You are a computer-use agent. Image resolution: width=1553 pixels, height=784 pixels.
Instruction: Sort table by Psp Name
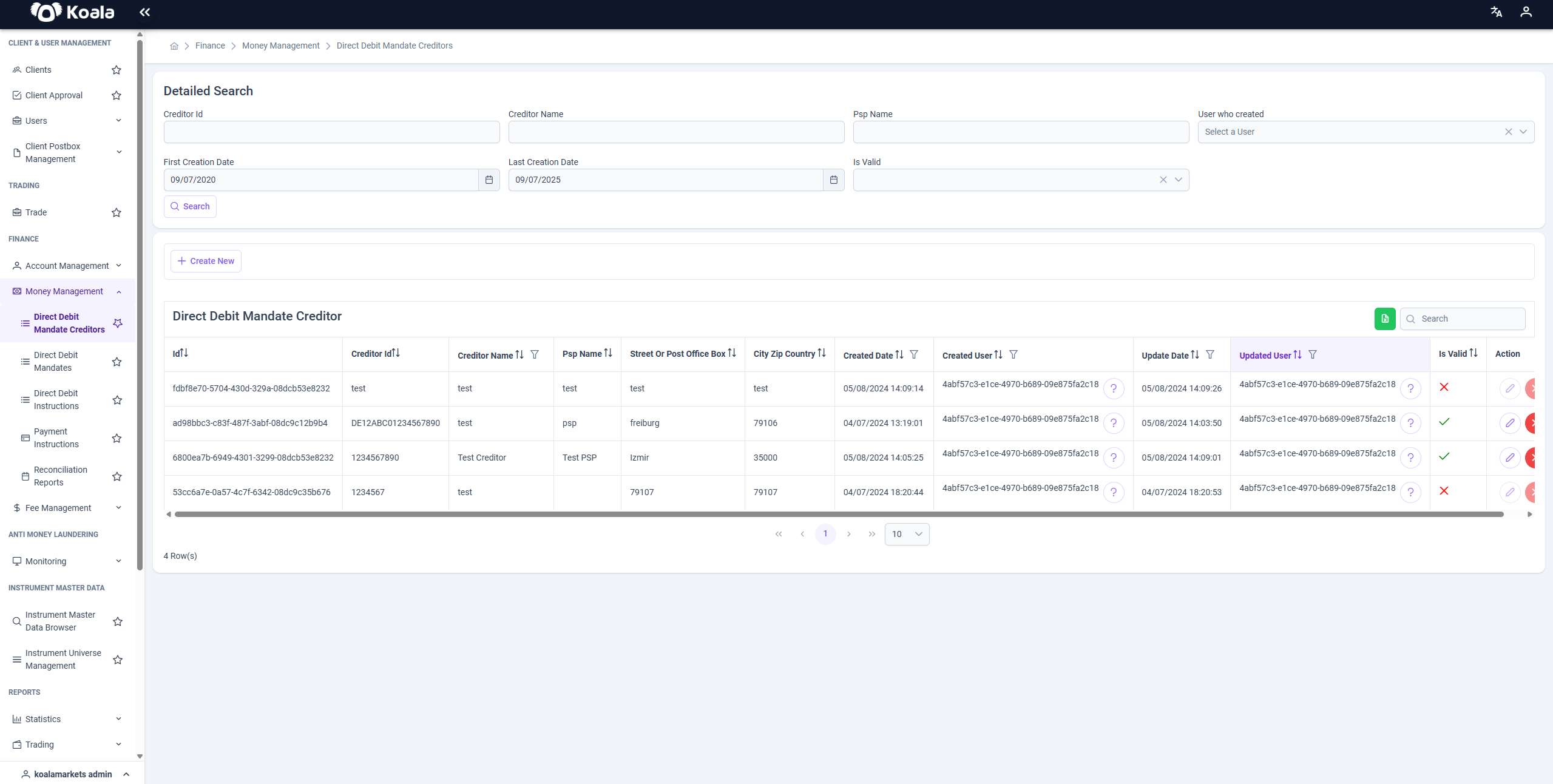click(x=608, y=353)
